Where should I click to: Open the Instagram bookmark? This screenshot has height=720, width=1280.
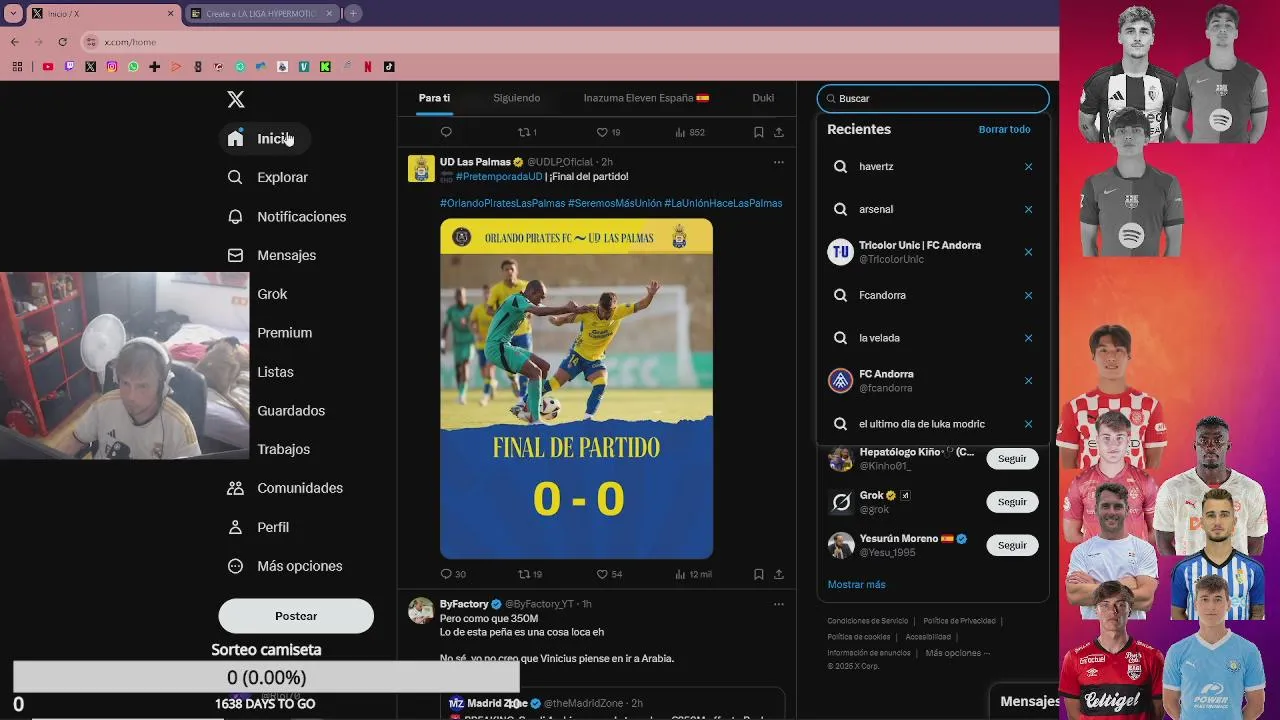click(x=111, y=67)
